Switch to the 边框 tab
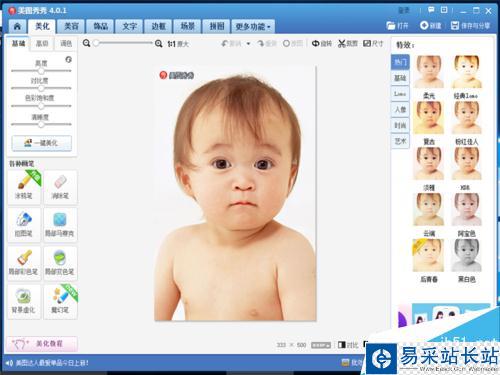The height and width of the screenshot is (375, 500). point(158,26)
